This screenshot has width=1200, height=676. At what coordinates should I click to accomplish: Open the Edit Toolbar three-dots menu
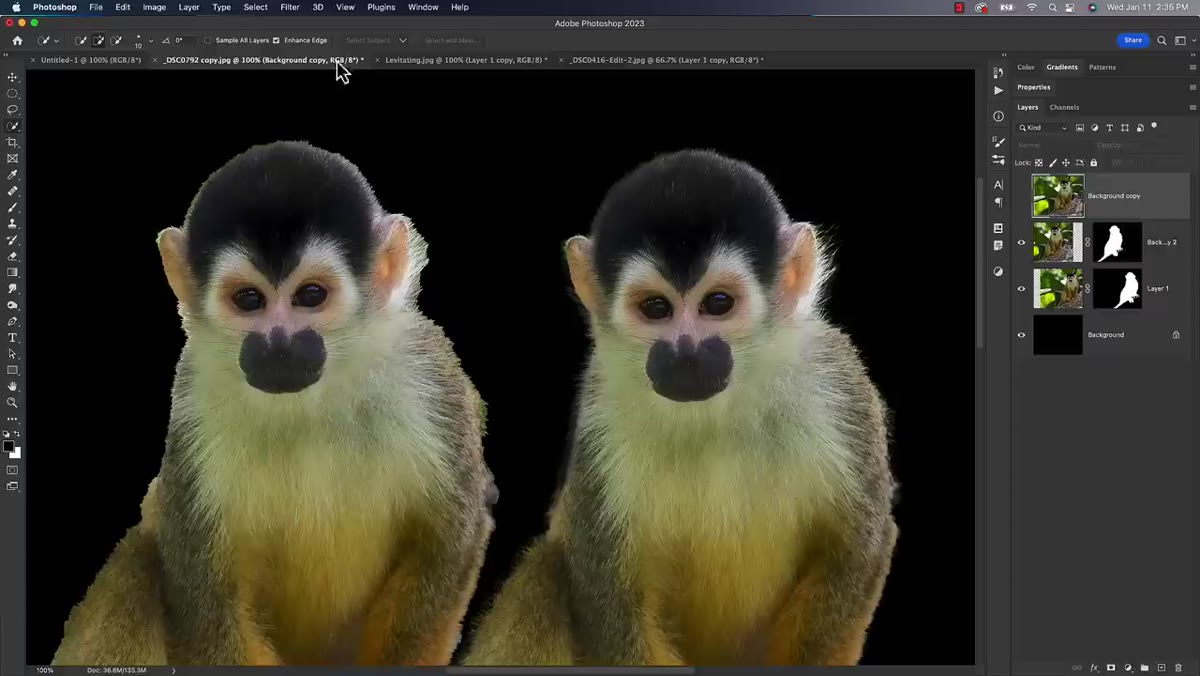[13, 419]
